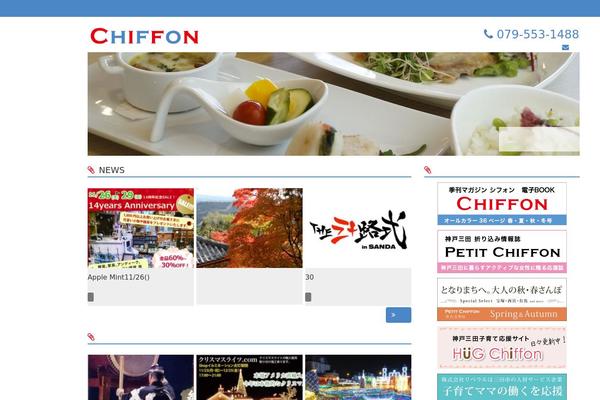Viewport: 600px width, 400px height.
Task: Click the Apple Mint11/26 news title
Action: (119, 277)
